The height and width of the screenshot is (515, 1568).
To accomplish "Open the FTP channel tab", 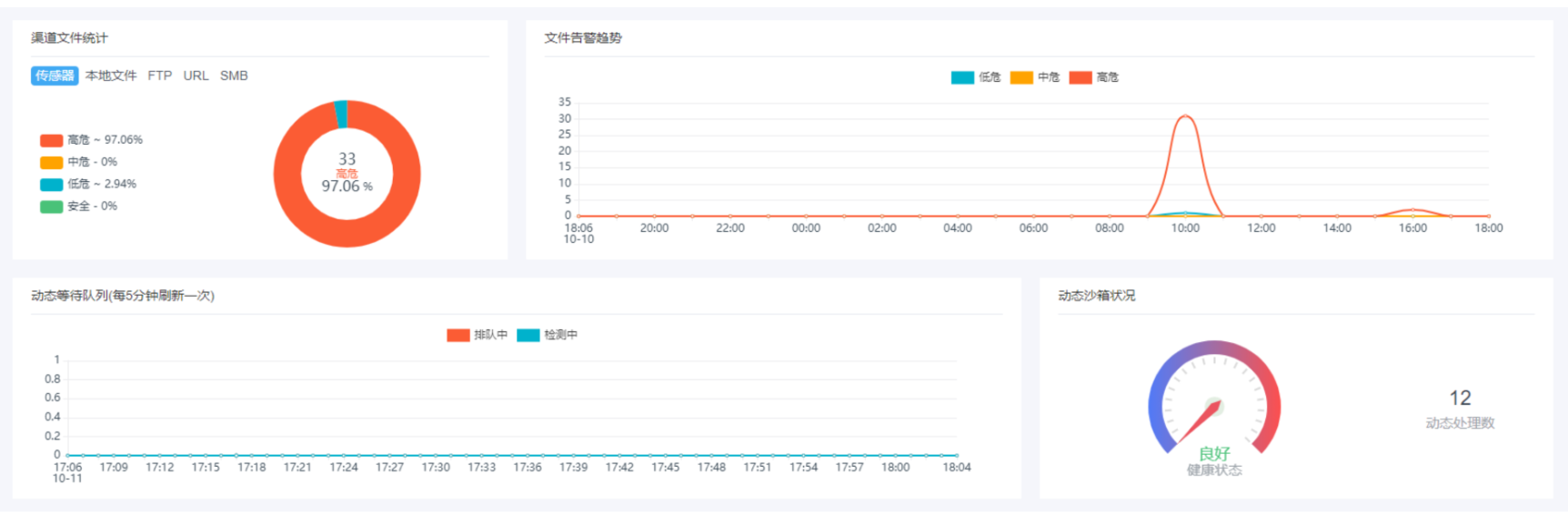I will point(160,76).
